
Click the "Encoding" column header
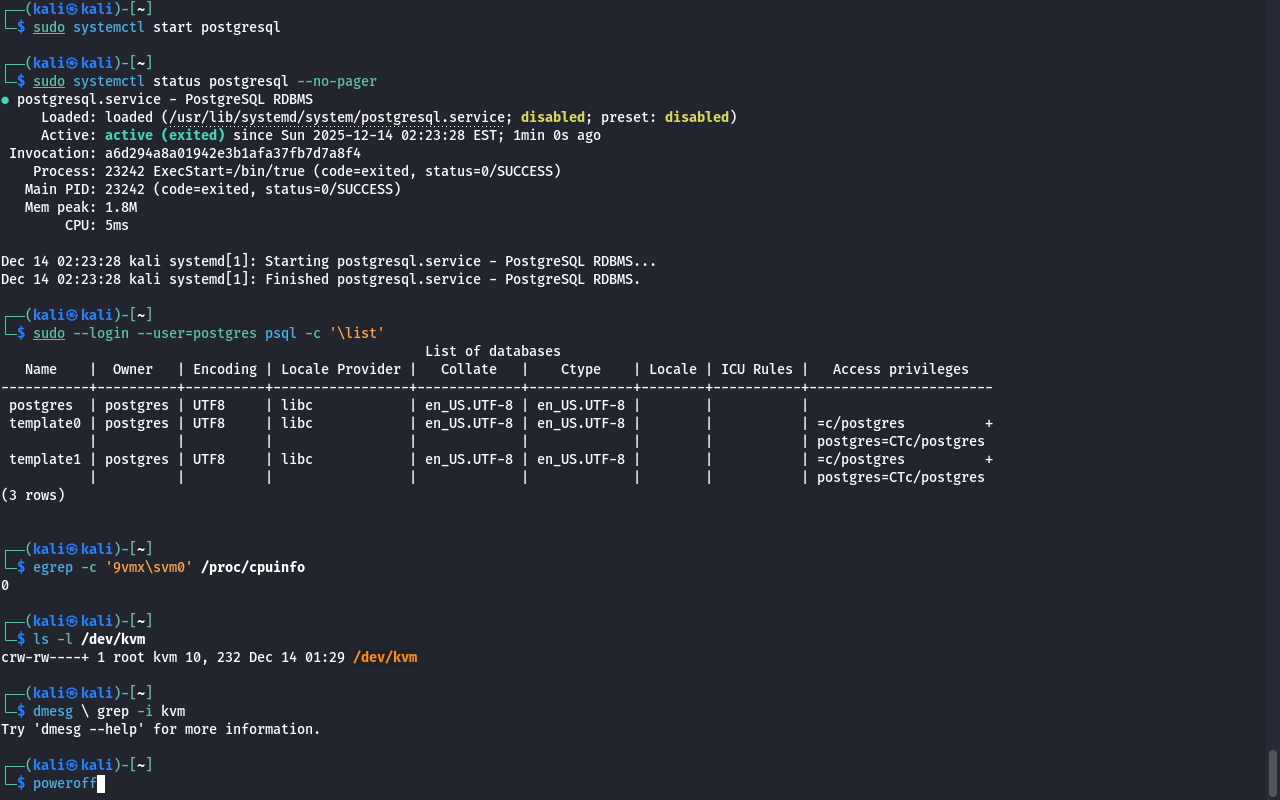224,369
